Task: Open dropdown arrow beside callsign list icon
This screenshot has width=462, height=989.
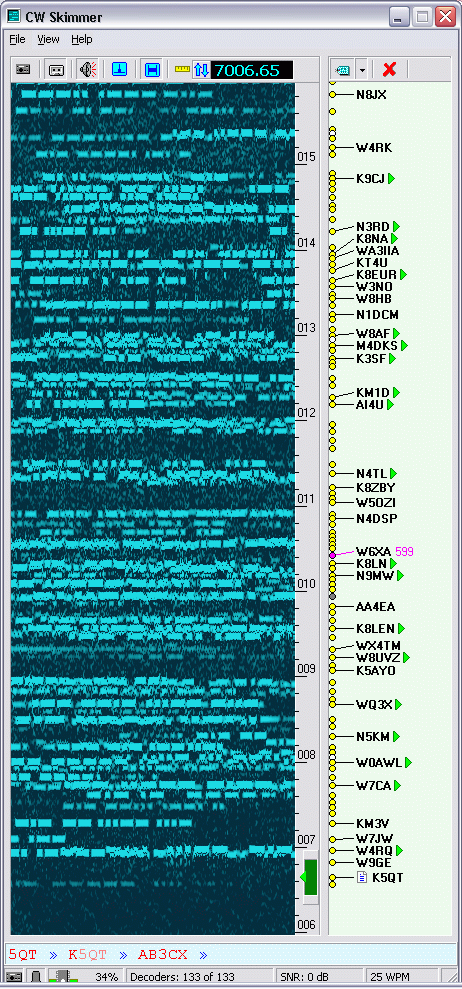Action: click(362, 69)
